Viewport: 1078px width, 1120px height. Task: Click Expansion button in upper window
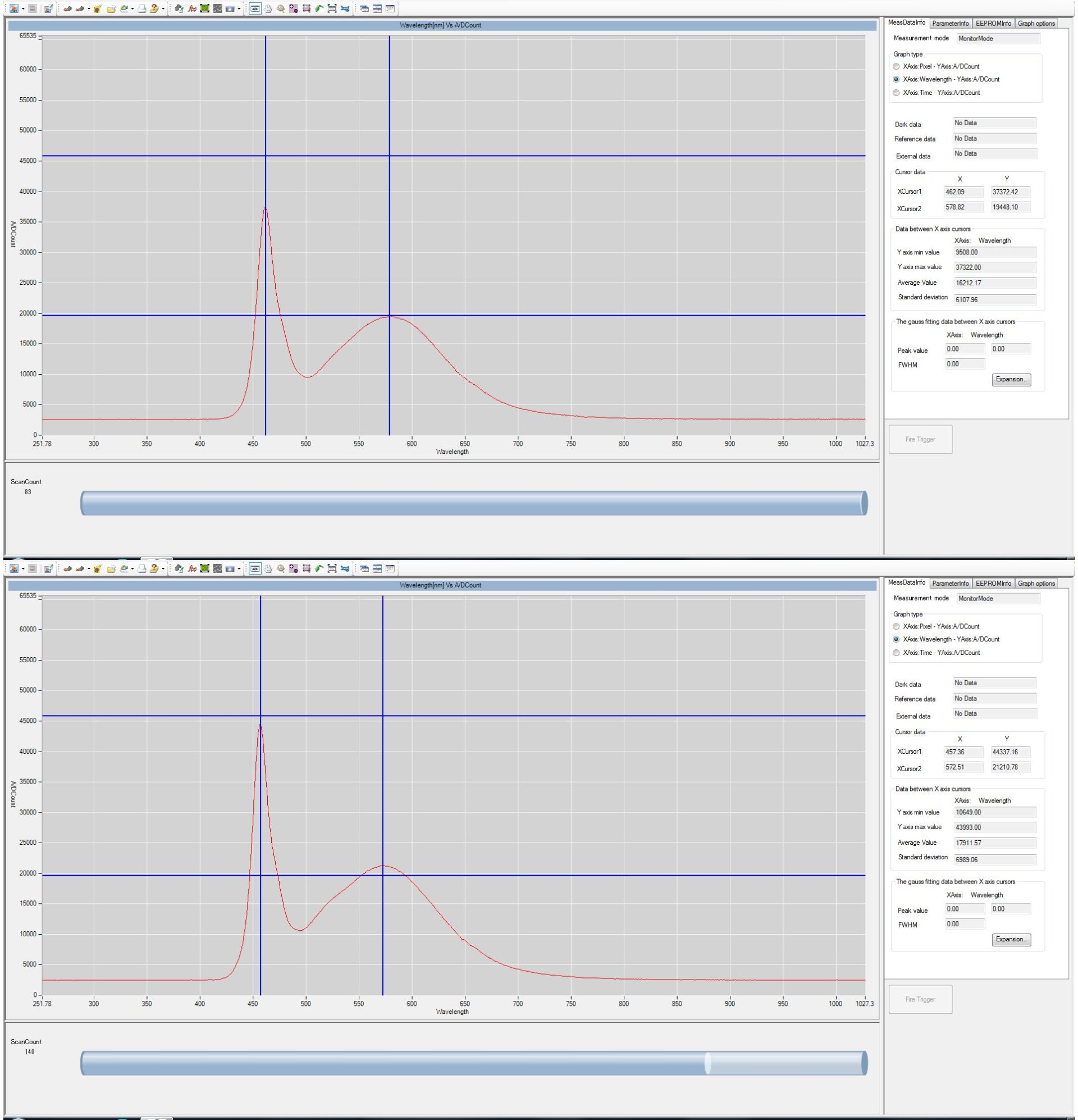1011,380
